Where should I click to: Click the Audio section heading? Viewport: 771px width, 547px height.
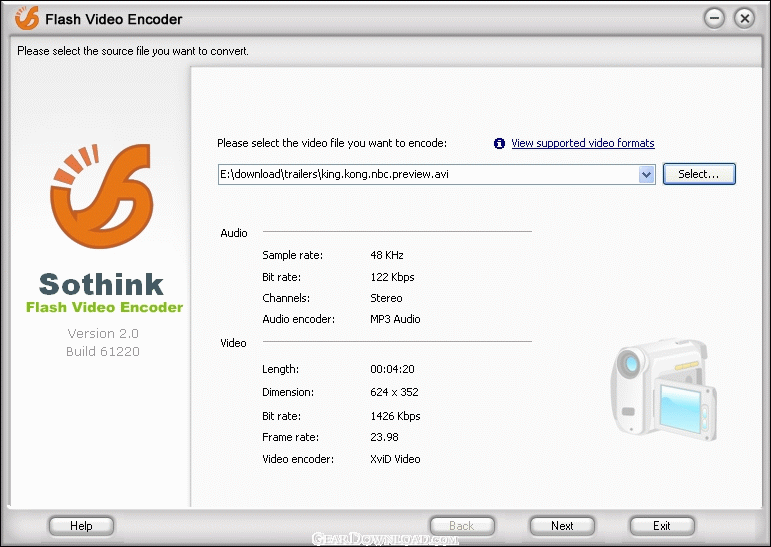point(234,233)
